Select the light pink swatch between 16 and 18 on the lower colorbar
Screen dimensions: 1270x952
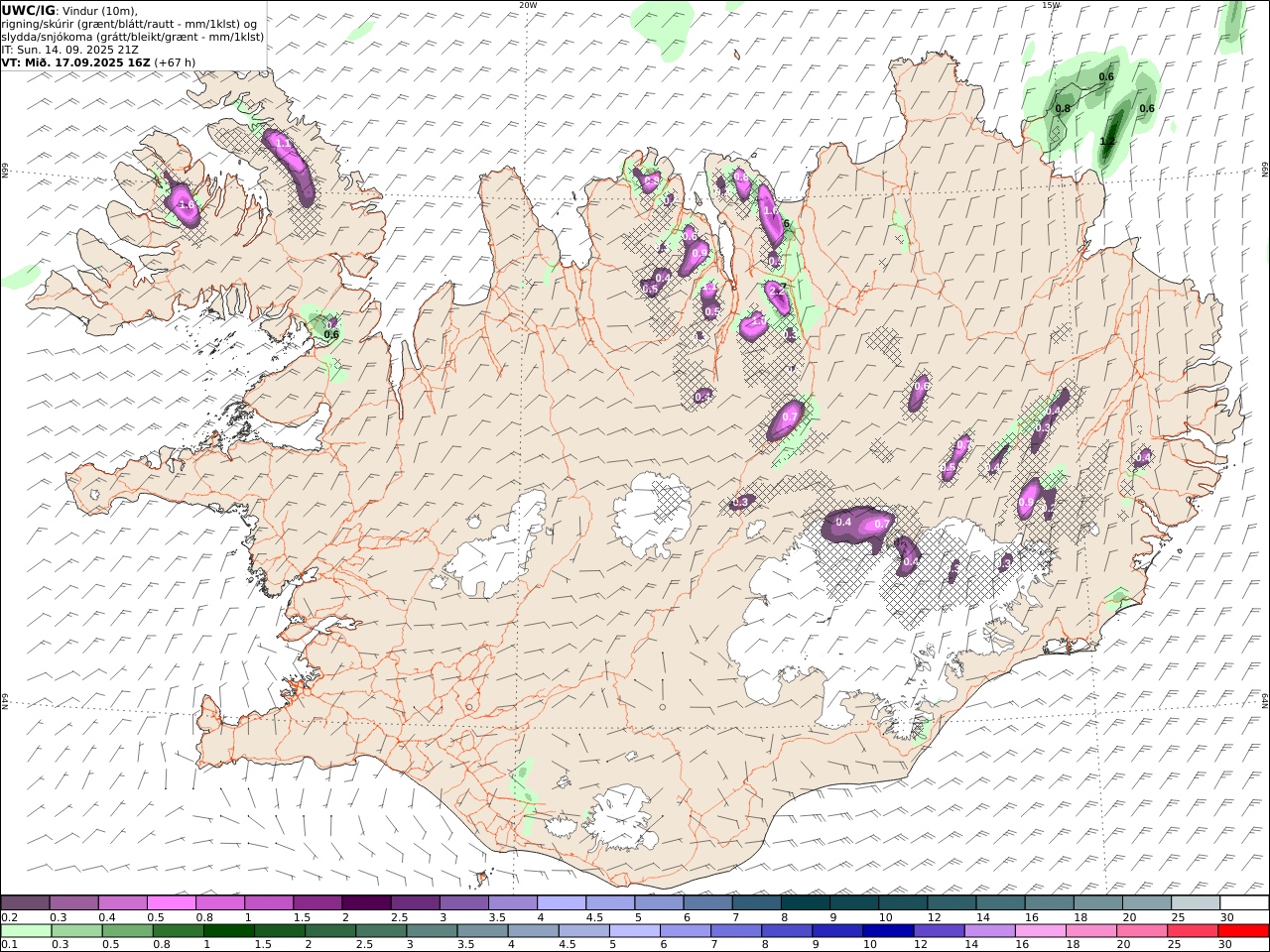point(1040,931)
